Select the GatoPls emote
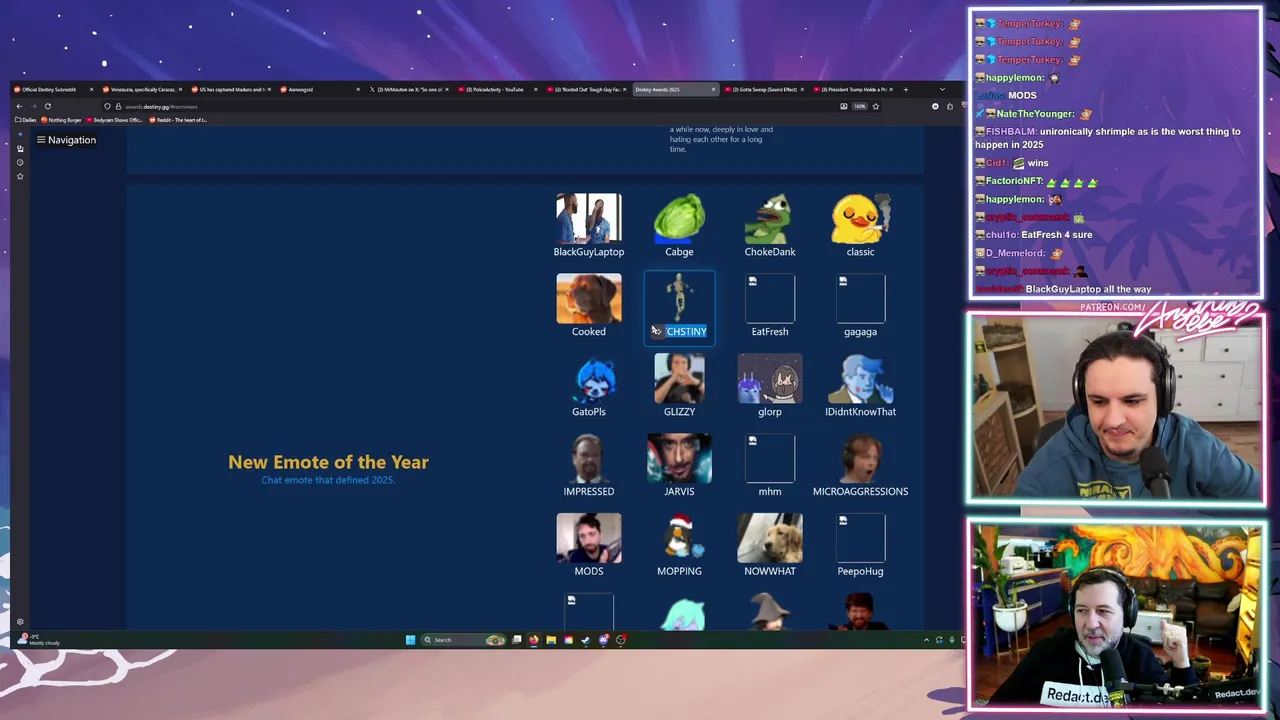Image resolution: width=1280 pixels, height=720 pixels. tap(589, 386)
